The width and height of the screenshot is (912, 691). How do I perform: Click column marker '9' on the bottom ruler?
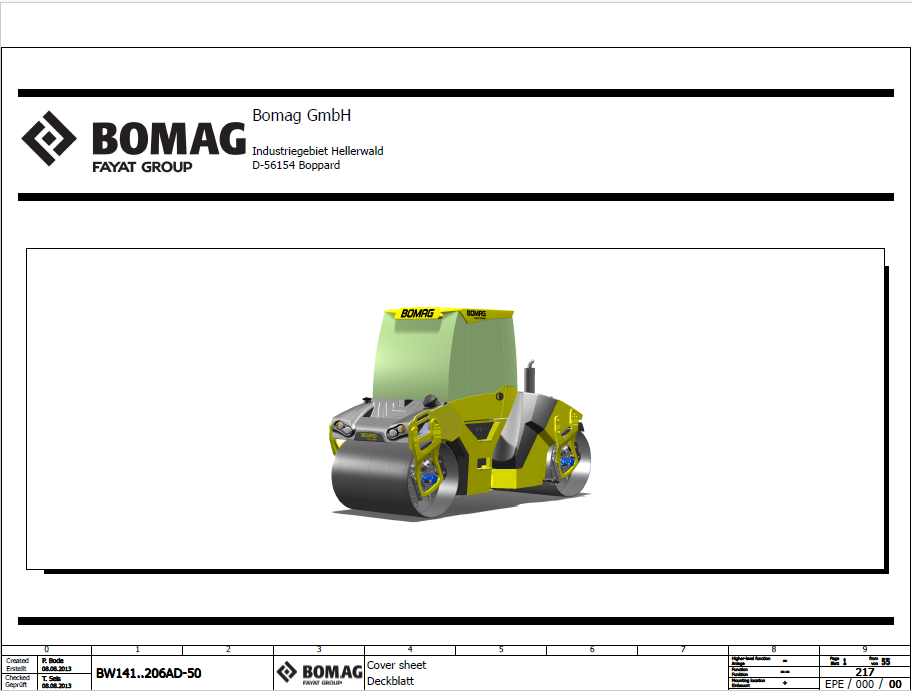pos(865,649)
